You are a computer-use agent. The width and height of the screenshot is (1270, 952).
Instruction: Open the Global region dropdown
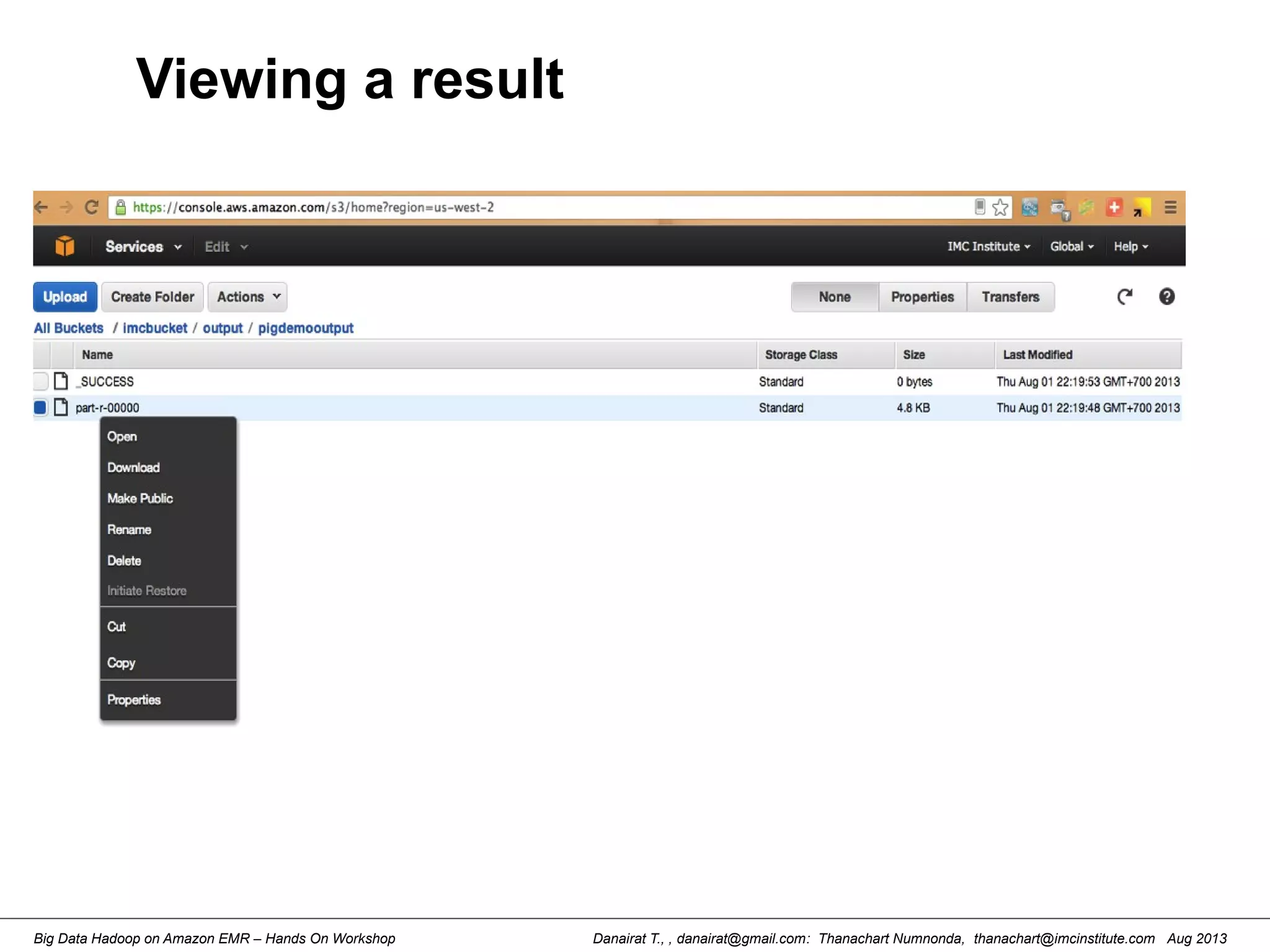[1072, 247]
